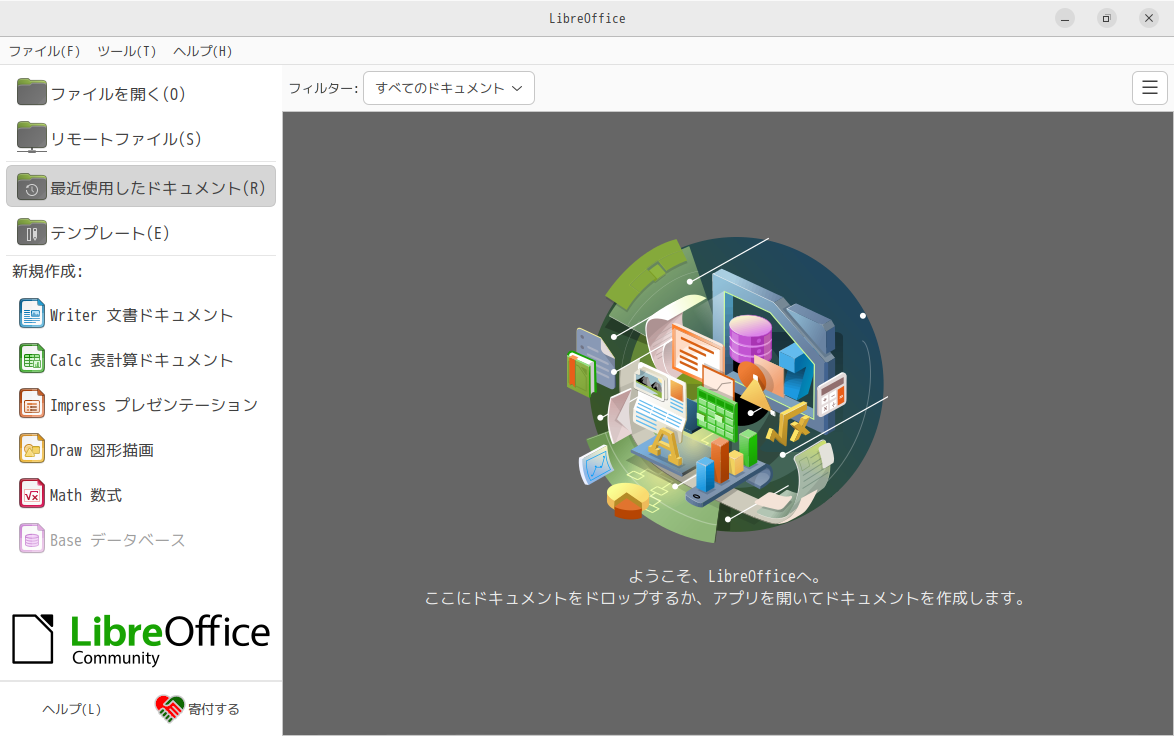Click the donate heart icon
Image resolution: width=1174 pixels, height=736 pixels.
tap(170, 708)
